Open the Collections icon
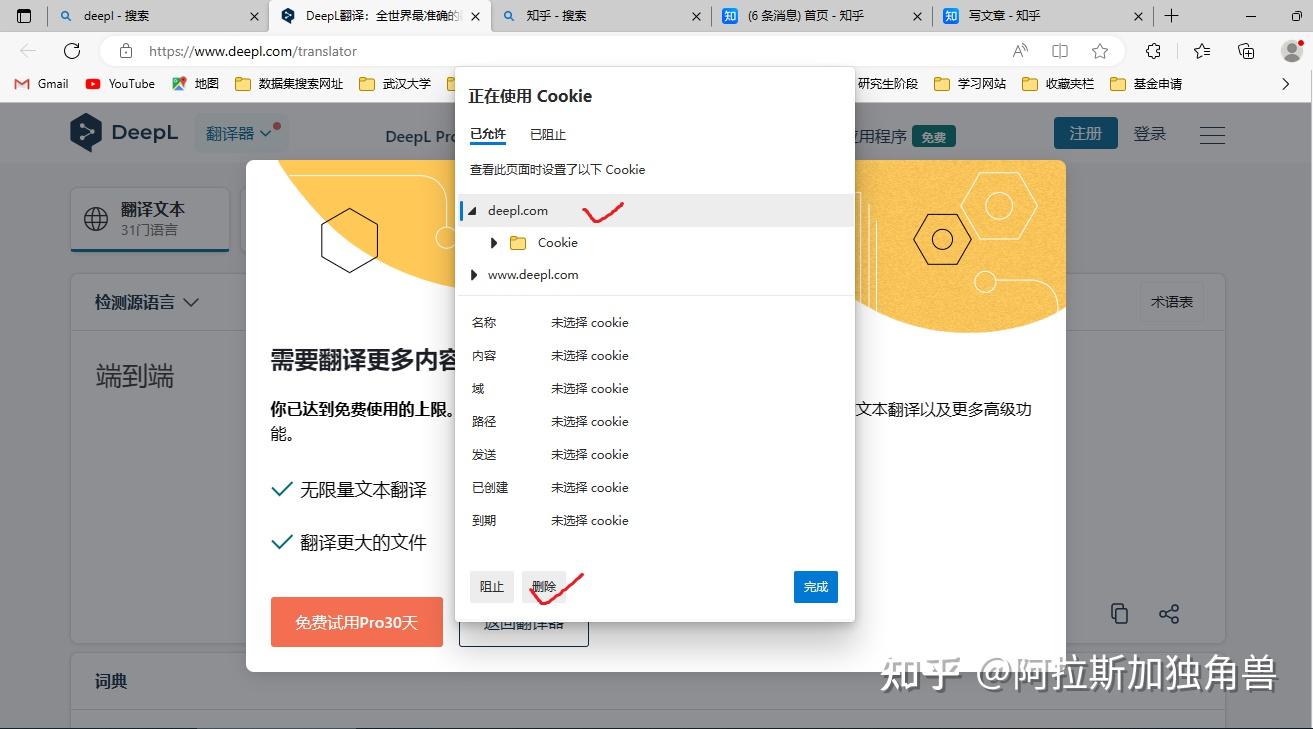 1246,51
